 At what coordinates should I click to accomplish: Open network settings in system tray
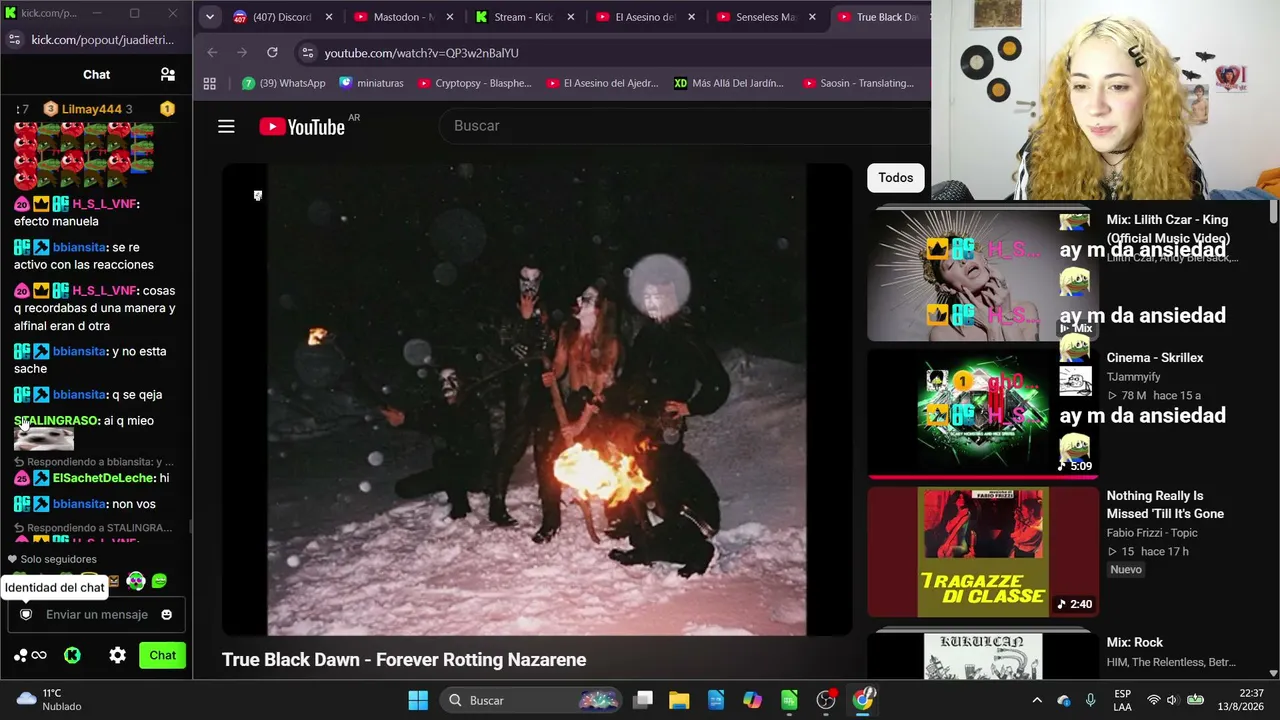click(1154, 700)
